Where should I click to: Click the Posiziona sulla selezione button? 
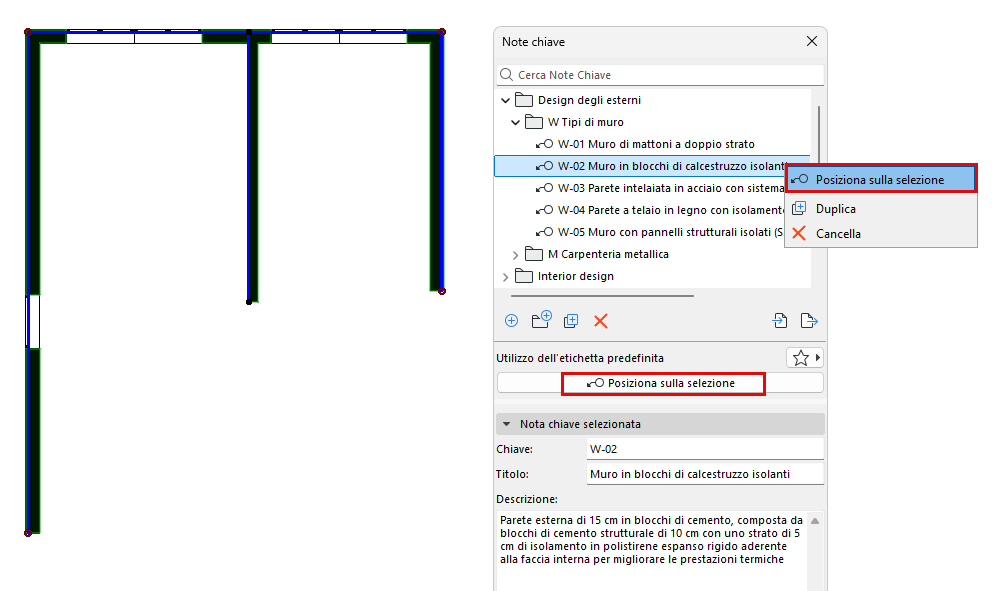click(661, 383)
